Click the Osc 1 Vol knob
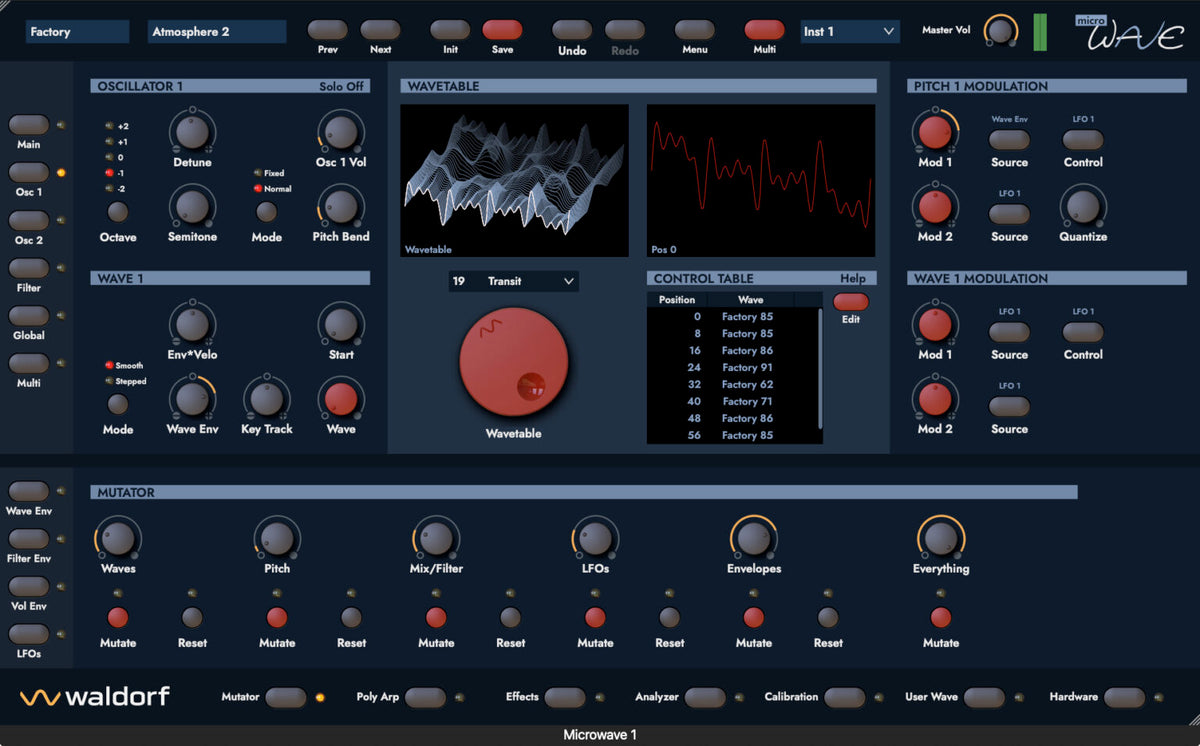 point(341,131)
